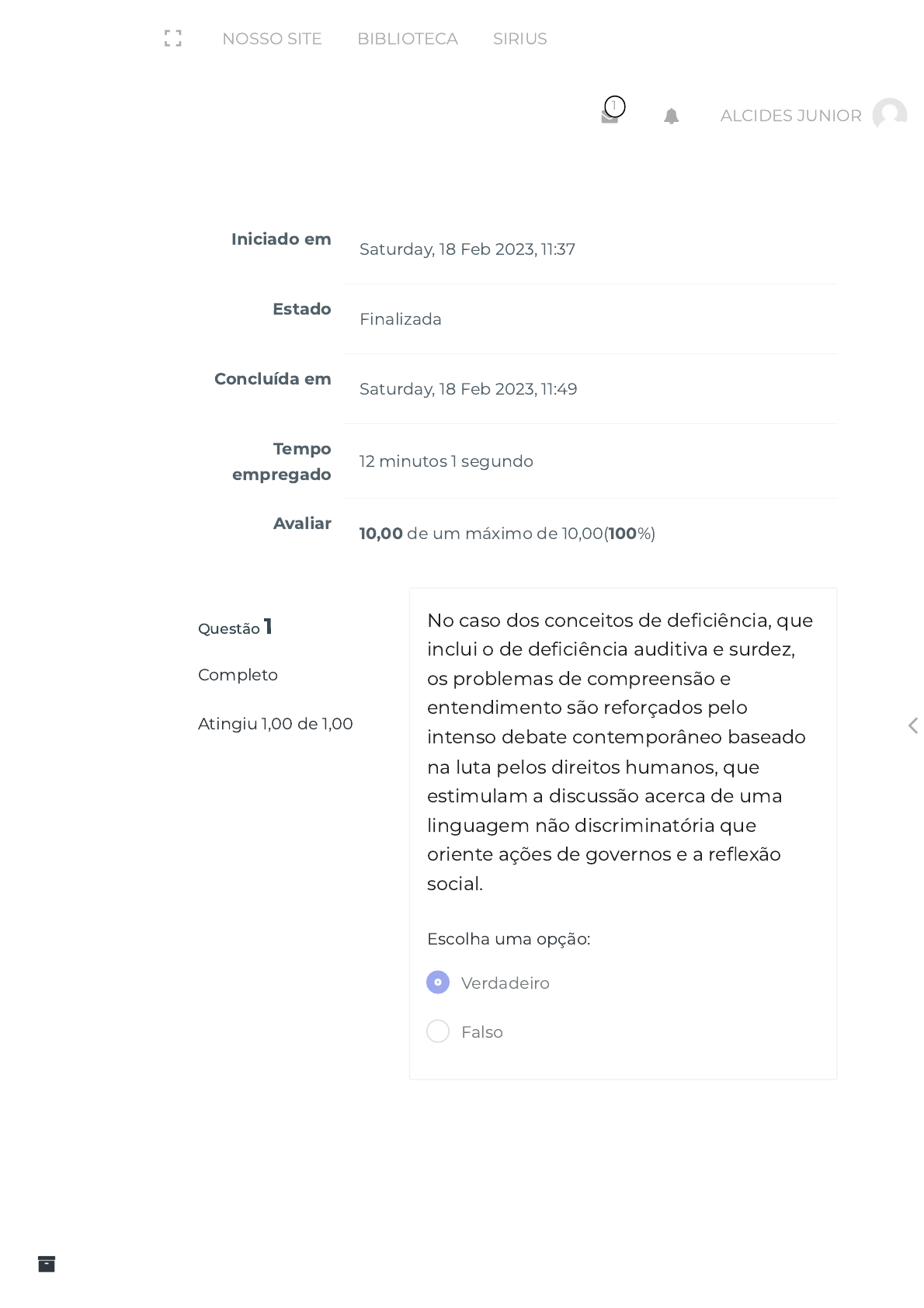Screen dimensions: 924x1308
Task: Select the Falso radio option
Action: 438,1031
